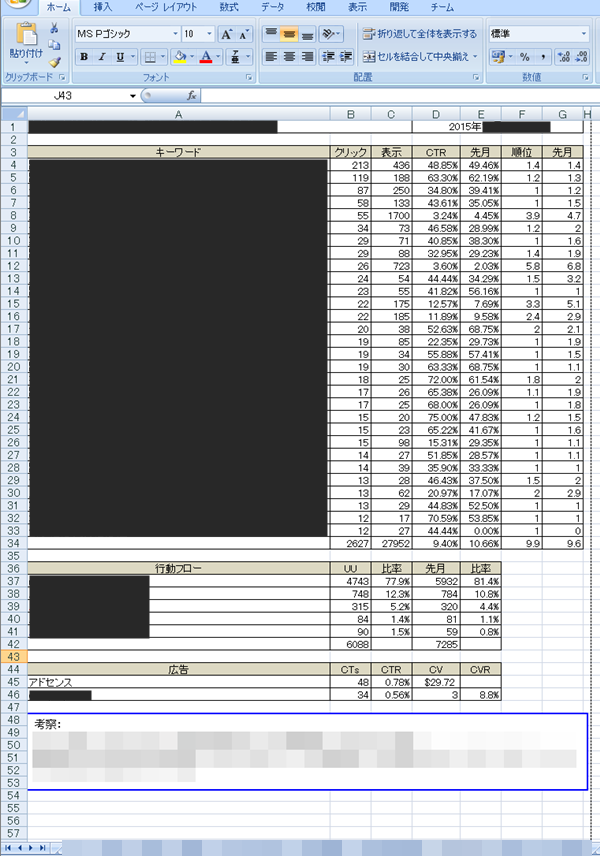The image size is (600, 856).
Task: Expand the Font dialog launcher
Action: click(249, 78)
